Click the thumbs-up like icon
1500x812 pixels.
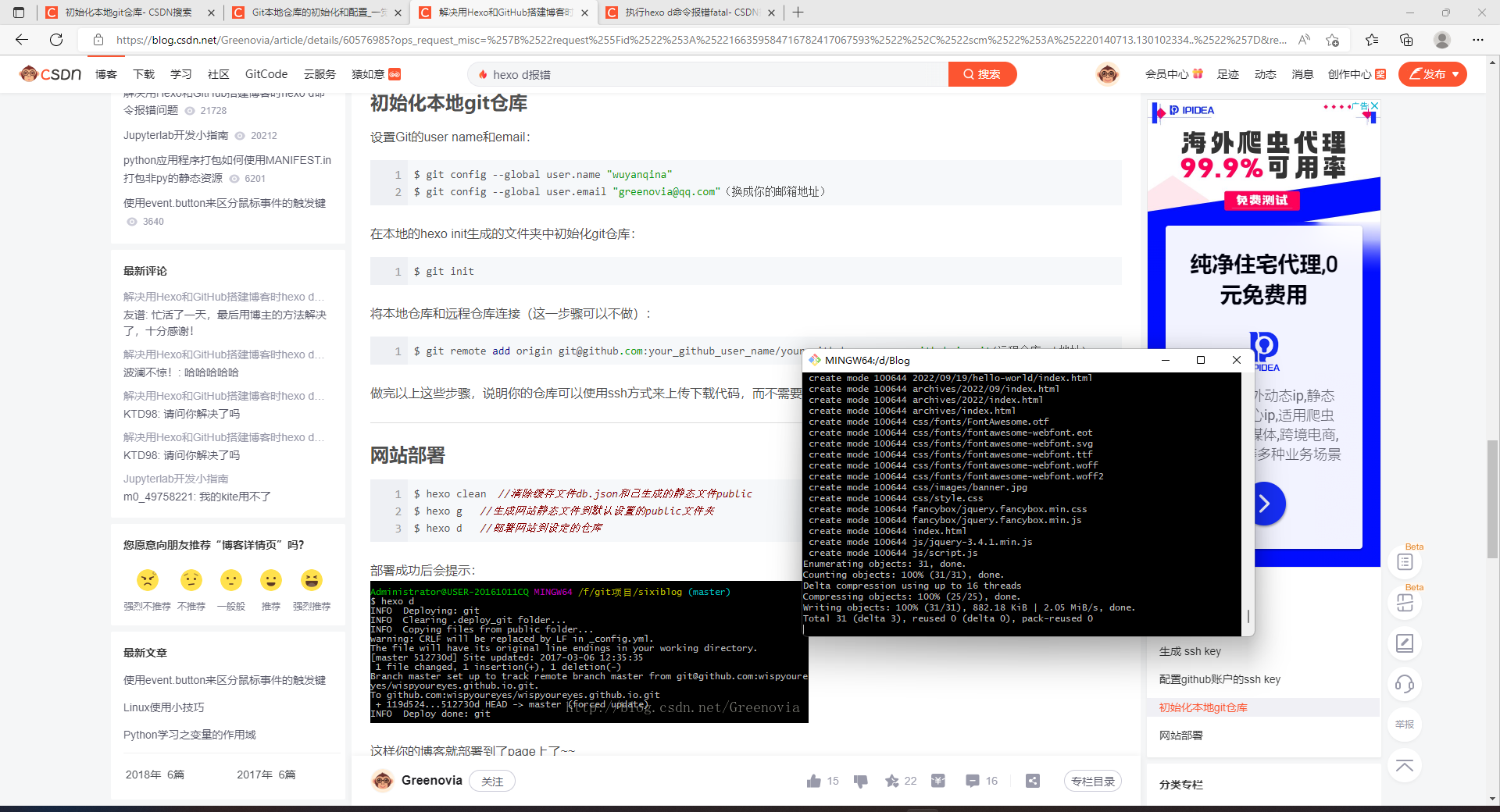pos(813,781)
